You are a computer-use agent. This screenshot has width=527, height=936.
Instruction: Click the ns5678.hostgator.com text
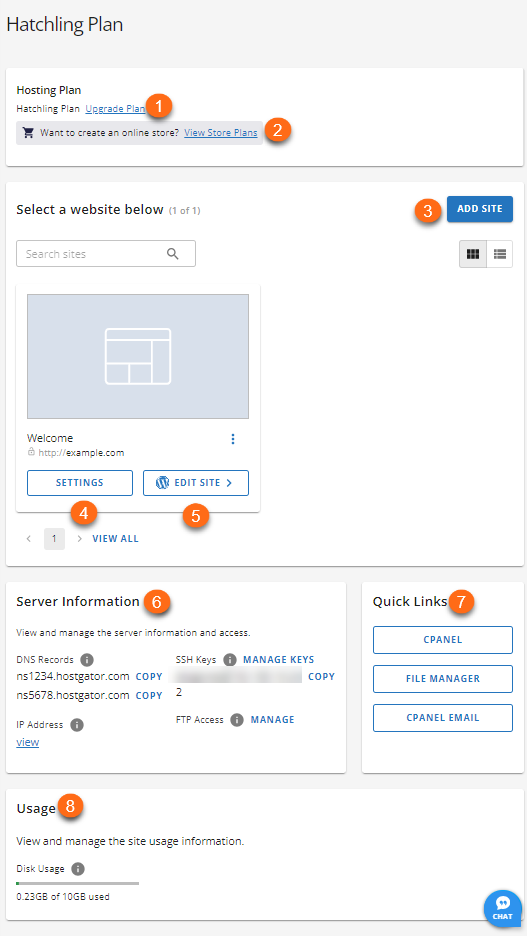tap(73, 695)
